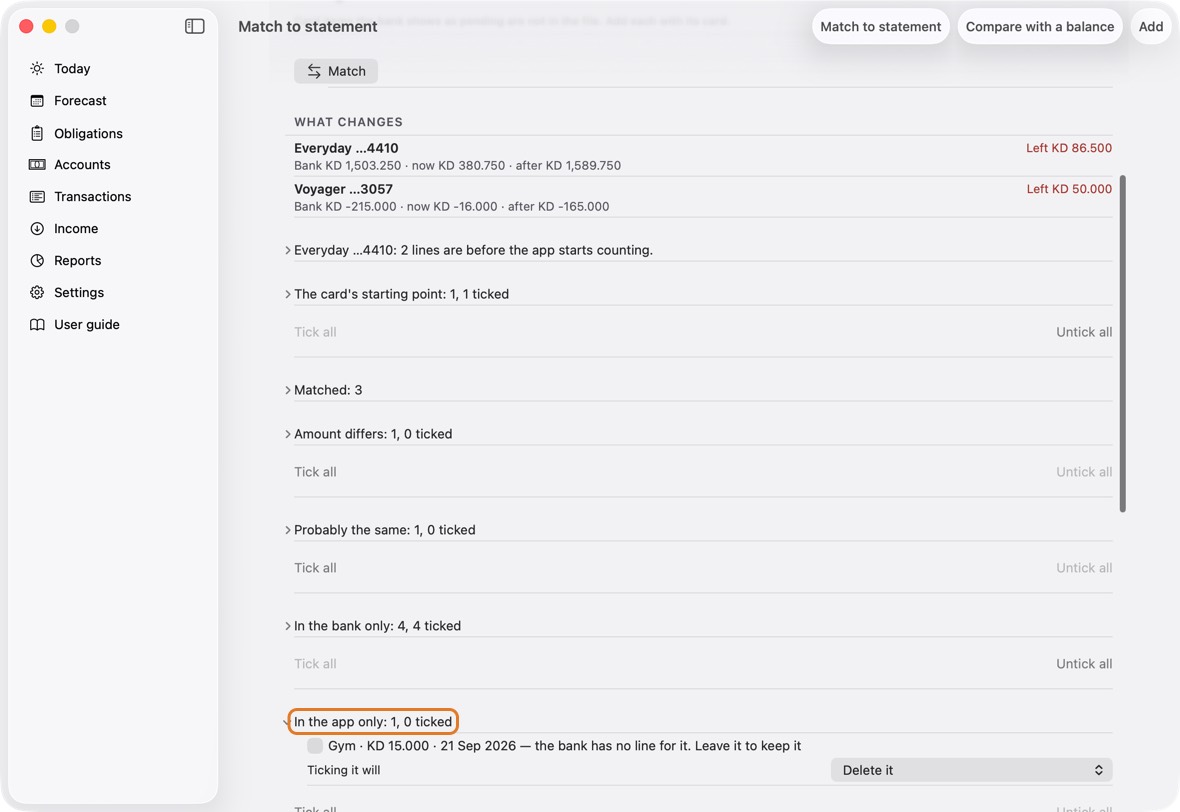
Task: Click the 'Bank KD 1,503.250' balance line
Action: pyautogui.click(x=458, y=166)
